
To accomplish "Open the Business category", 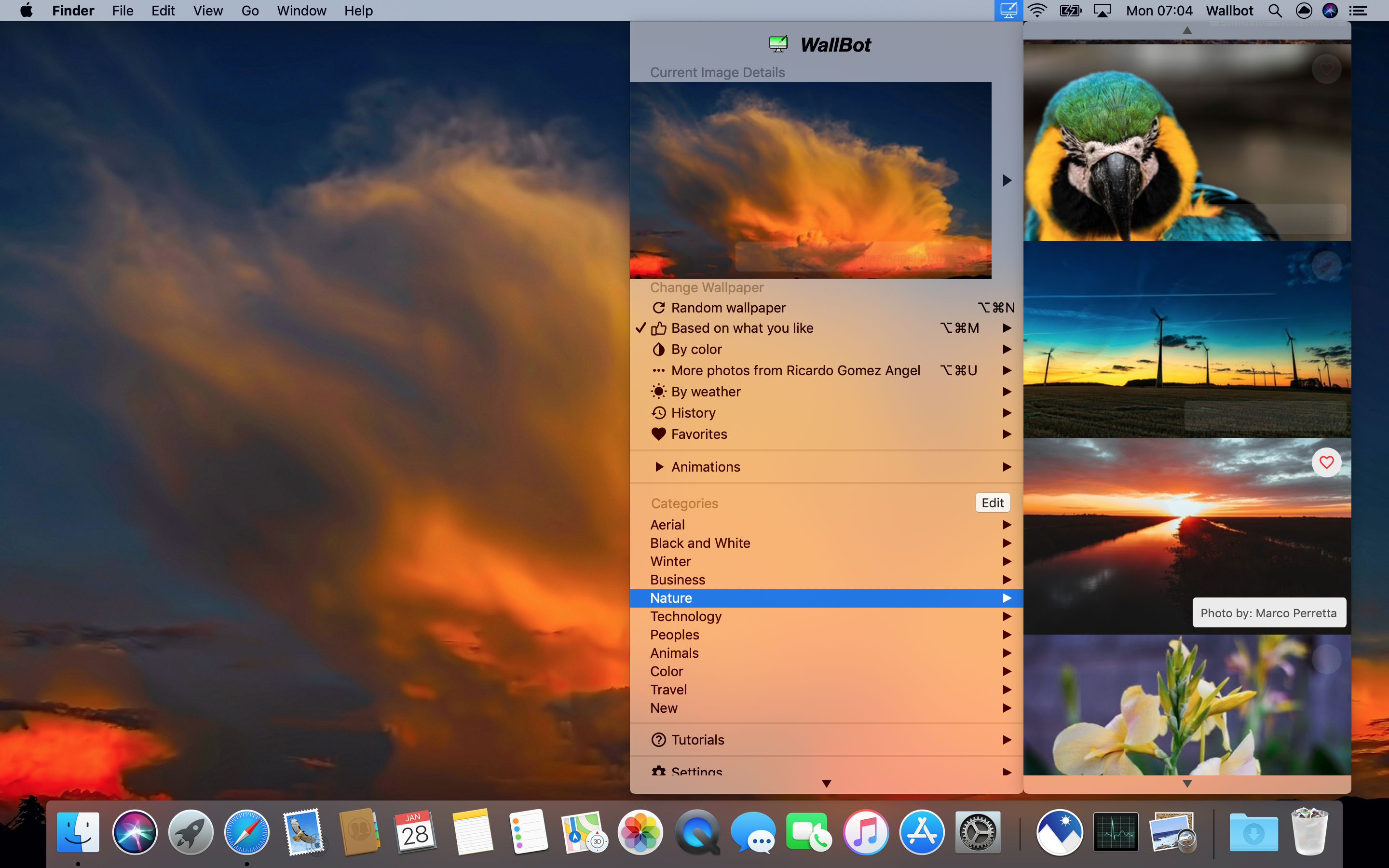I will coord(826,580).
